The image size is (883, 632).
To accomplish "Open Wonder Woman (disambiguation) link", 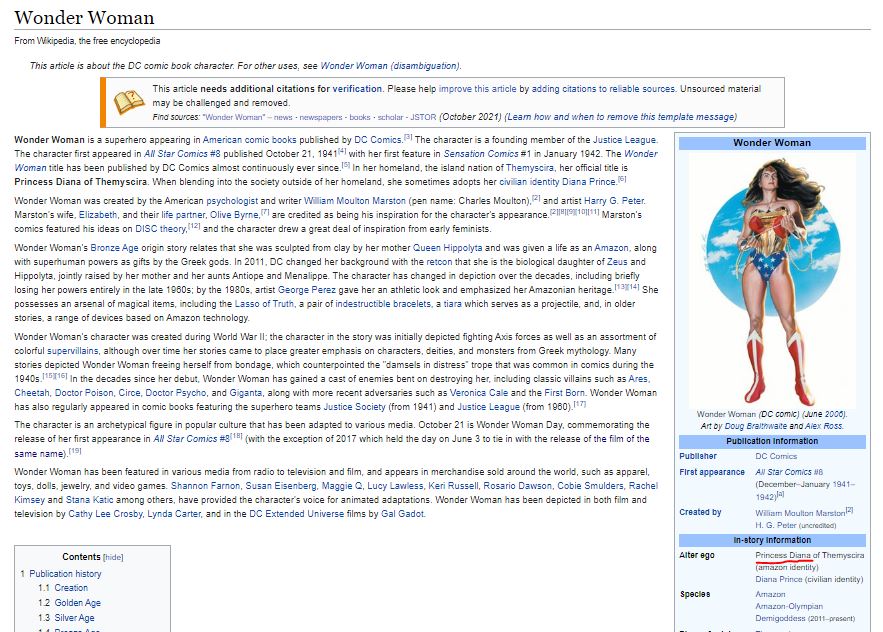I will pos(390,66).
